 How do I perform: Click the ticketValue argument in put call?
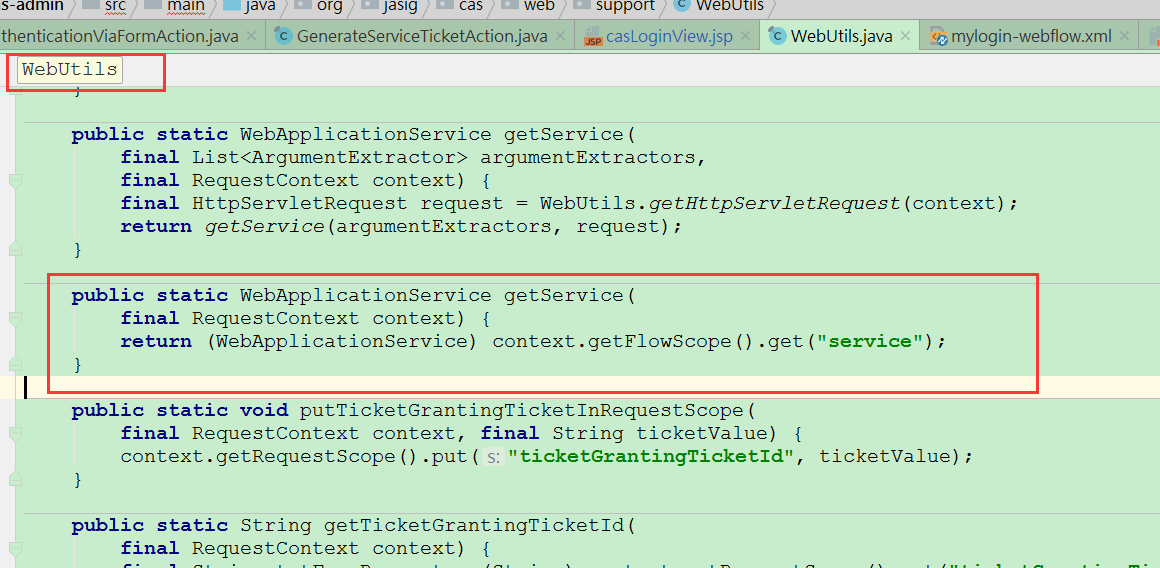[x=884, y=456]
